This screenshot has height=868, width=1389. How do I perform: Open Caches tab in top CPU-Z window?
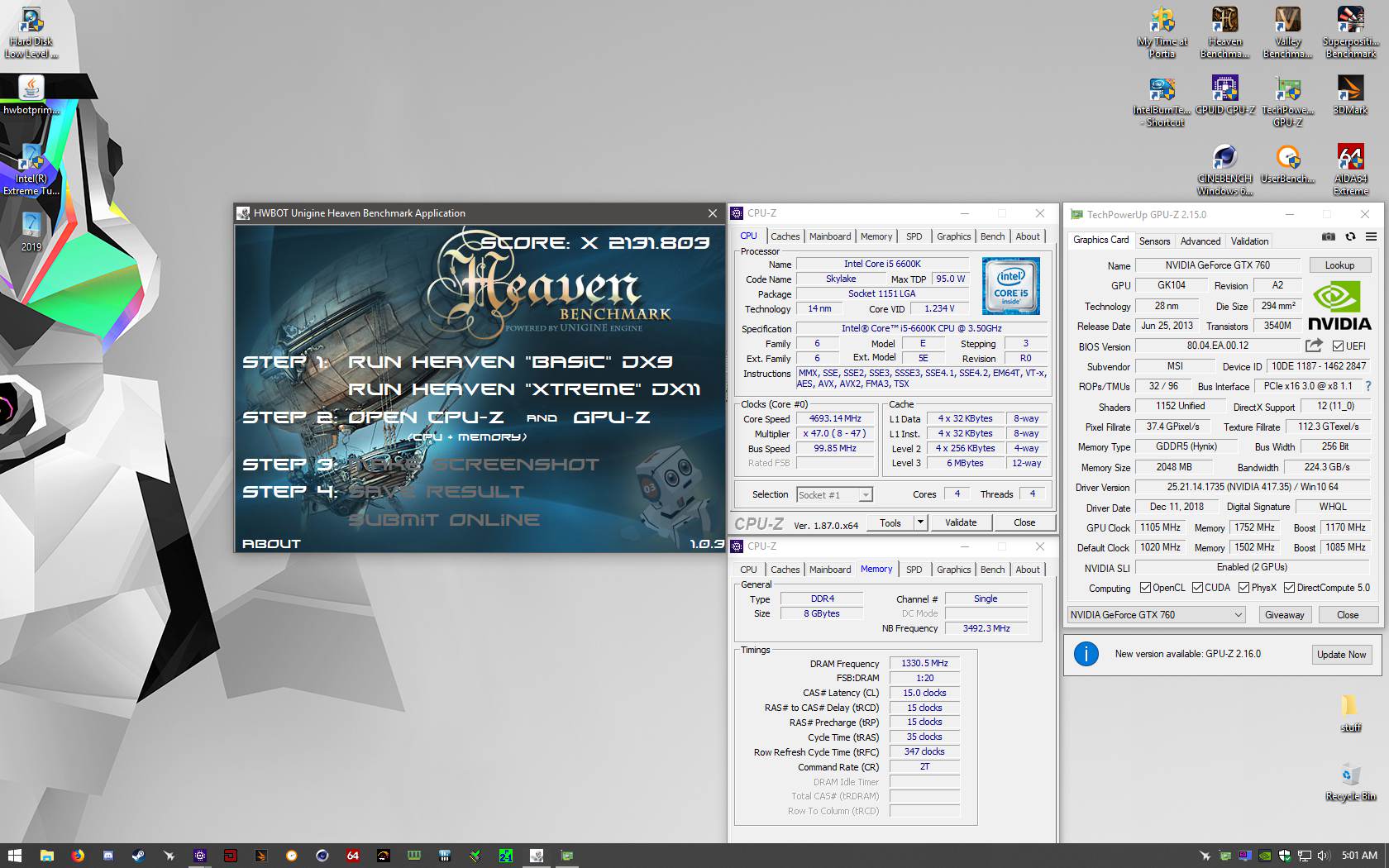[x=785, y=236]
